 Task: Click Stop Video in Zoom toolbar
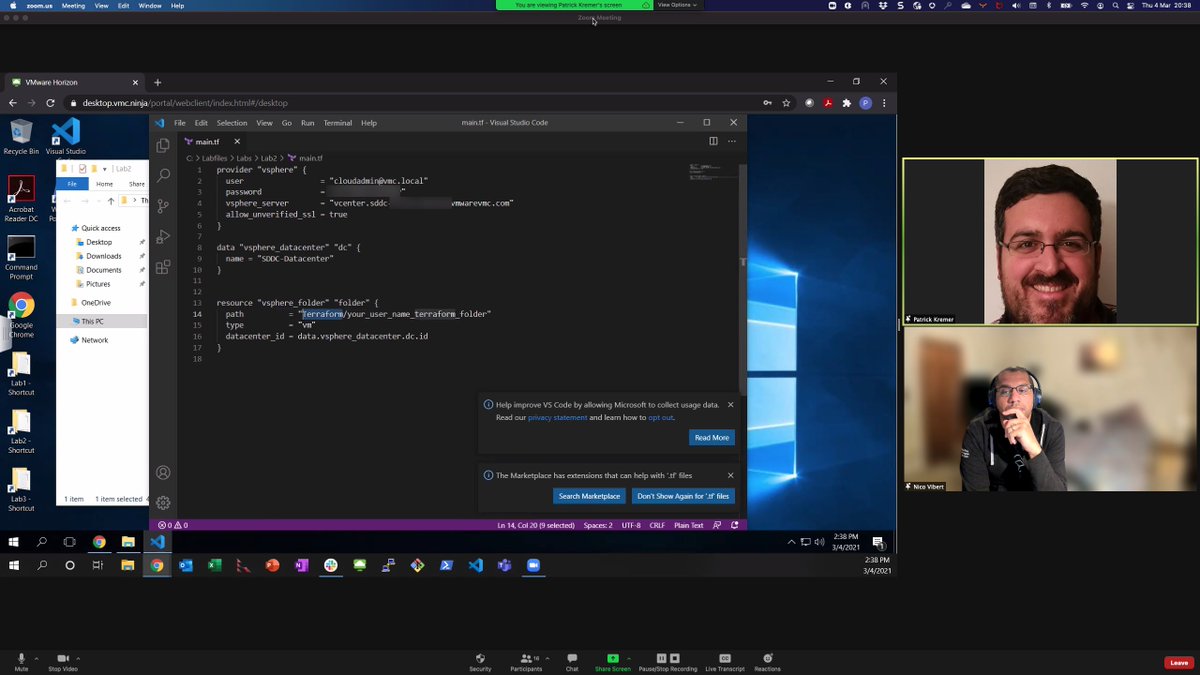pos(63,661)
